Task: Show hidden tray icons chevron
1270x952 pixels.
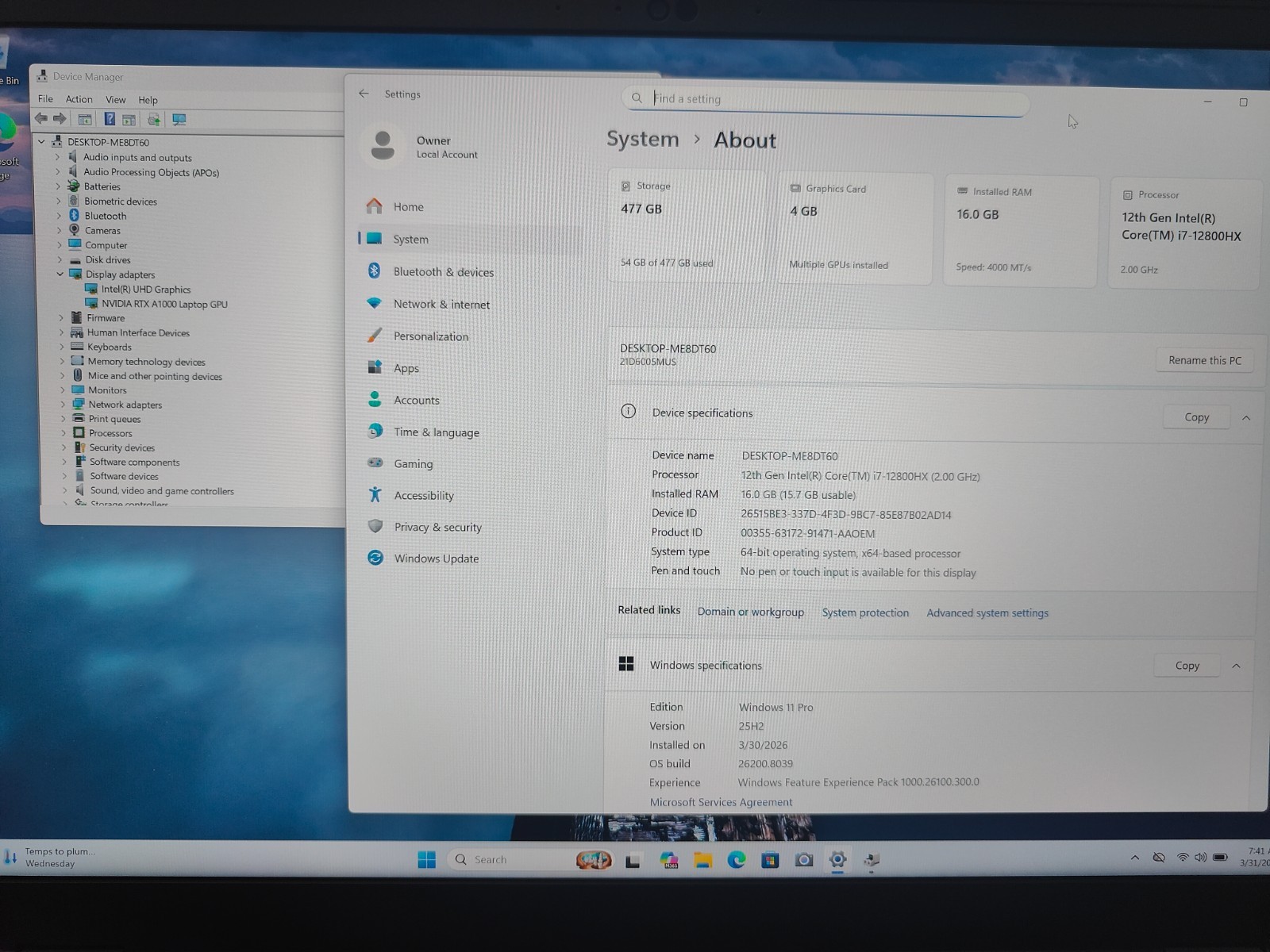Action: 1135,858
